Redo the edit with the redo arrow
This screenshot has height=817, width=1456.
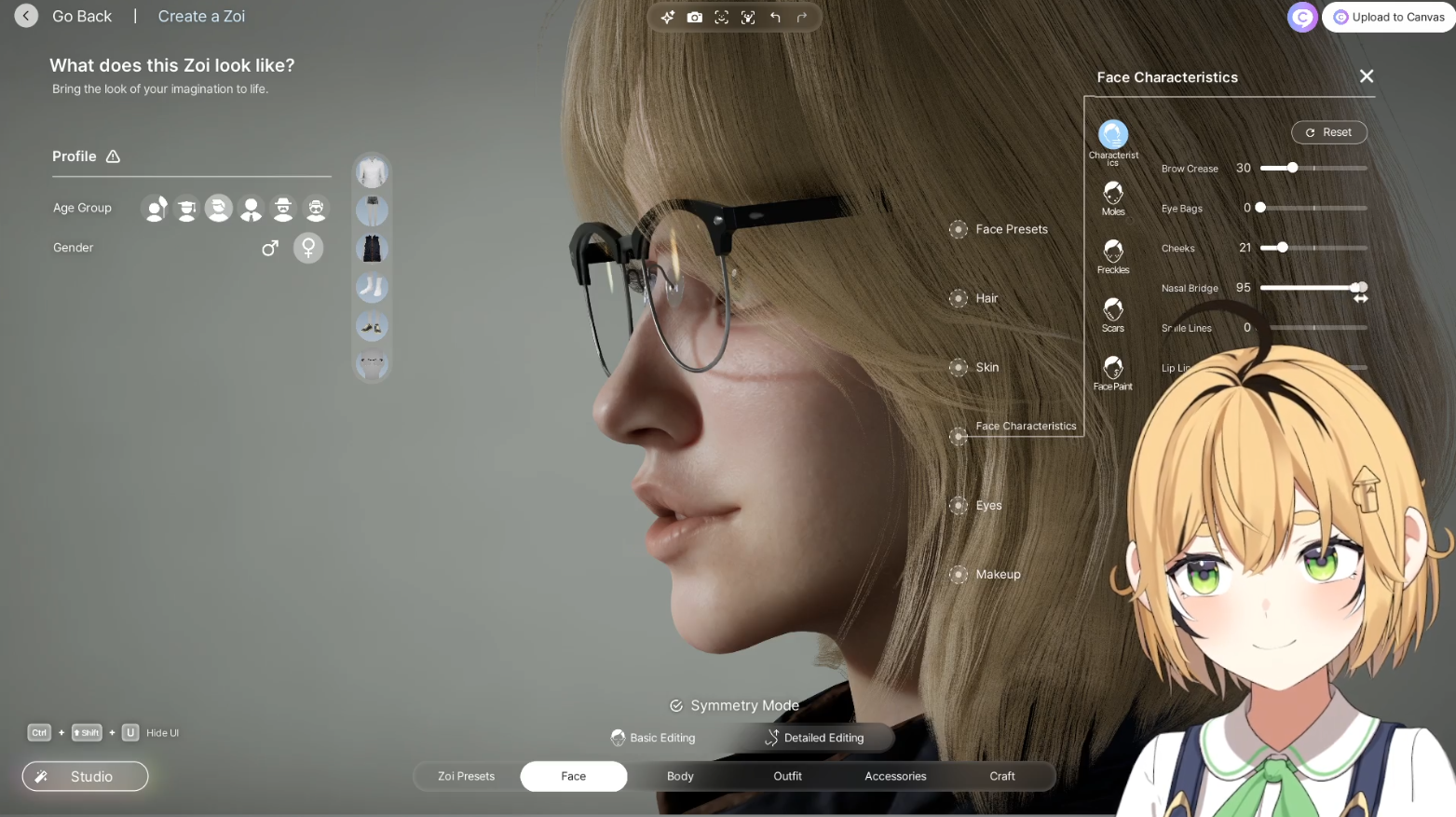802,17
